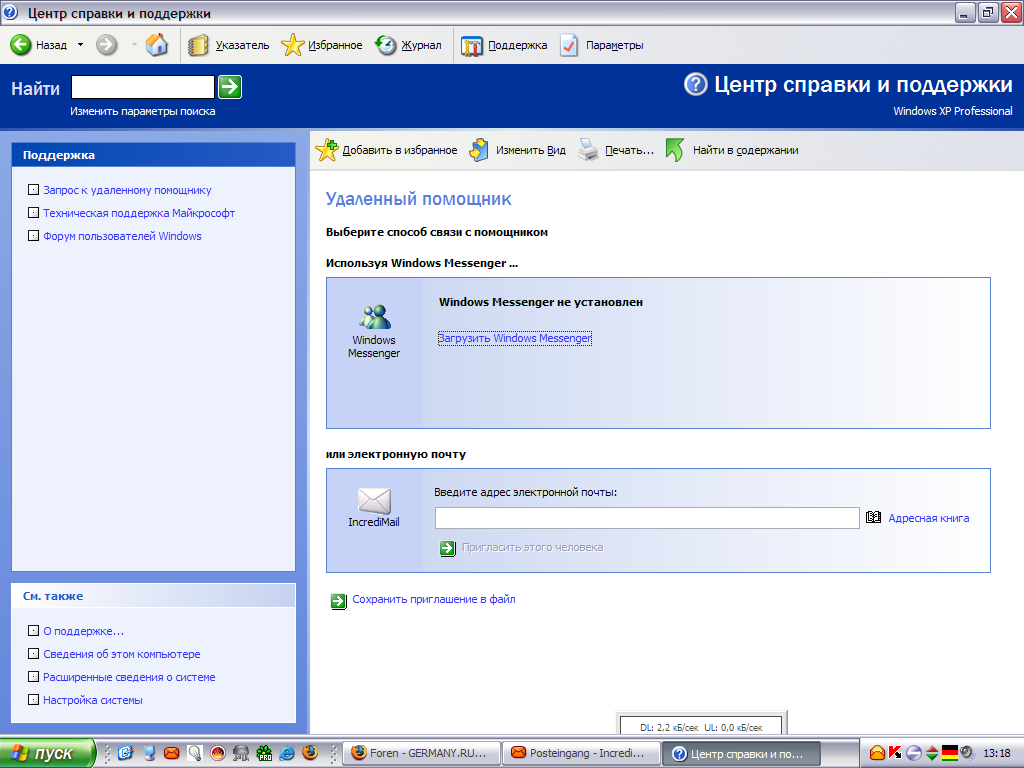
Task: Switch to Foren - GERMANY.RU taskbar window
Action: point(423,753)
